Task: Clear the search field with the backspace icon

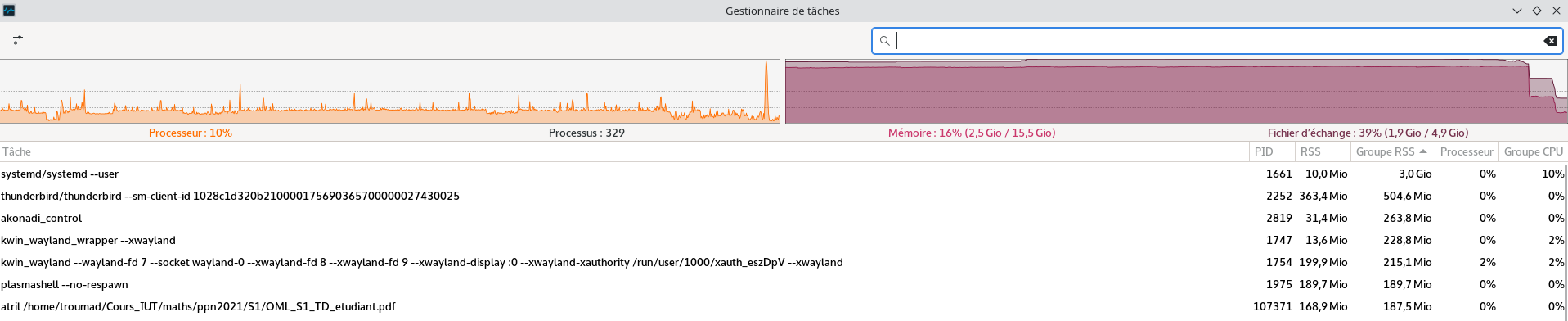Action: (1549, 41)
